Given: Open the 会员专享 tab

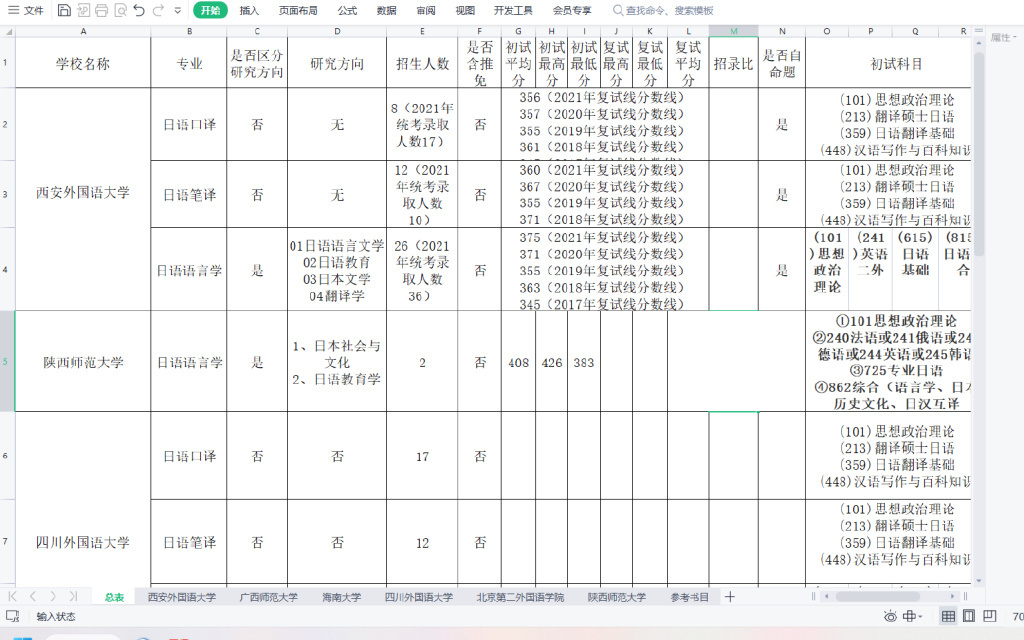Looking at the screenshot, I should pyautogui.click(x=572, y=10).
